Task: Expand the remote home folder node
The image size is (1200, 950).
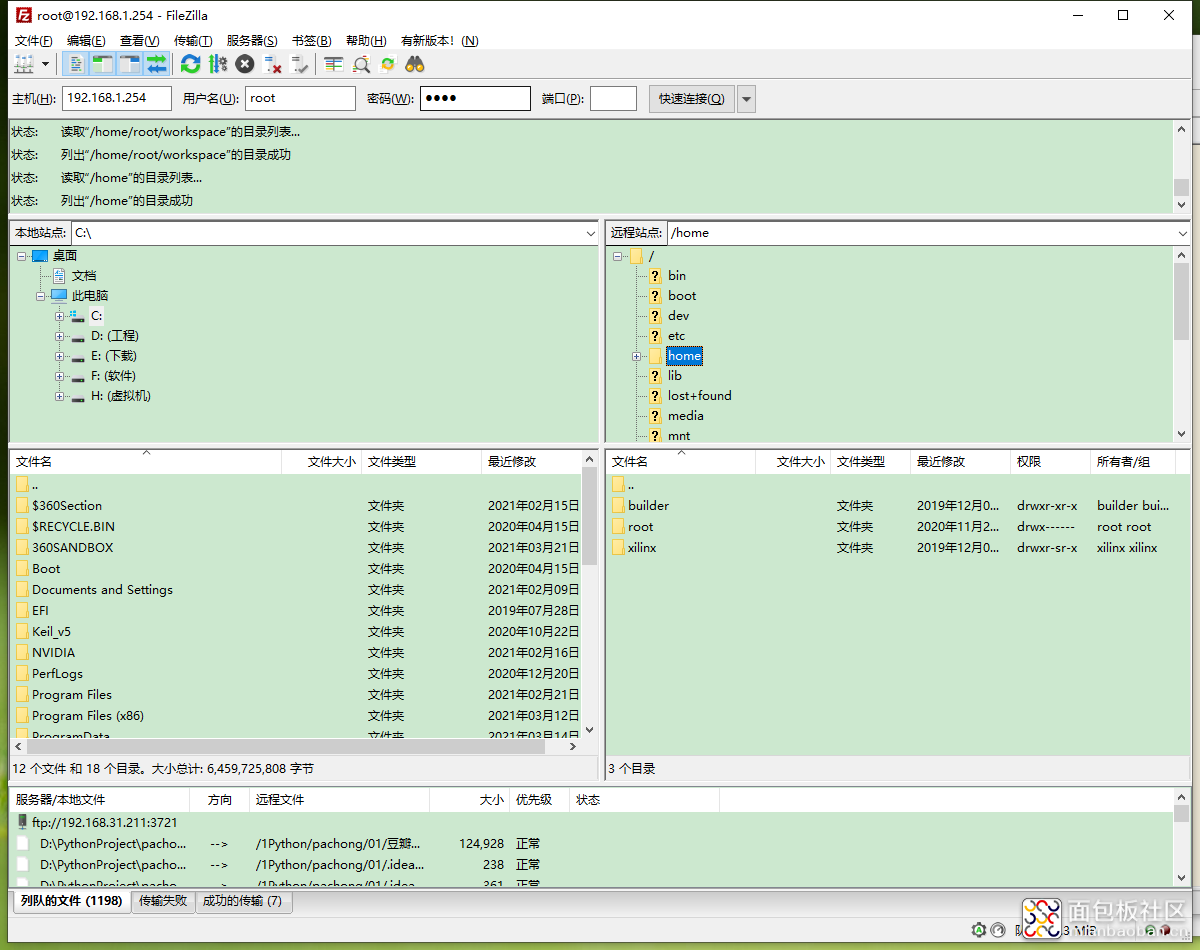Action: [x=636, y=356]
